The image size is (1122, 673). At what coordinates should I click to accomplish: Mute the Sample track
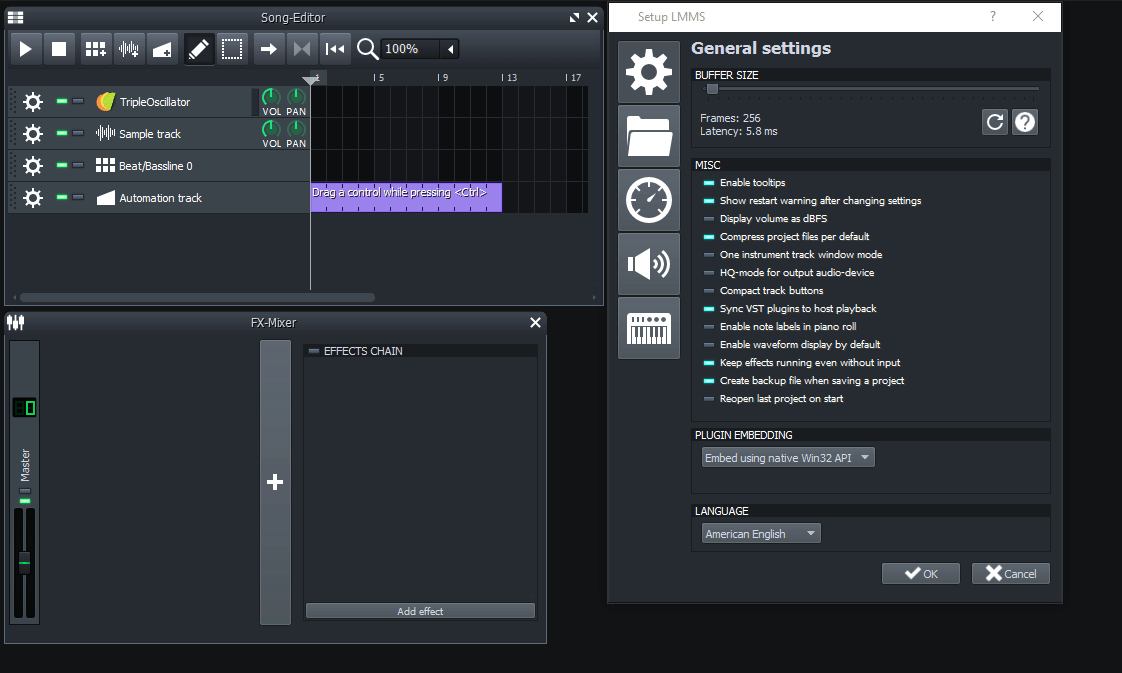60,133
